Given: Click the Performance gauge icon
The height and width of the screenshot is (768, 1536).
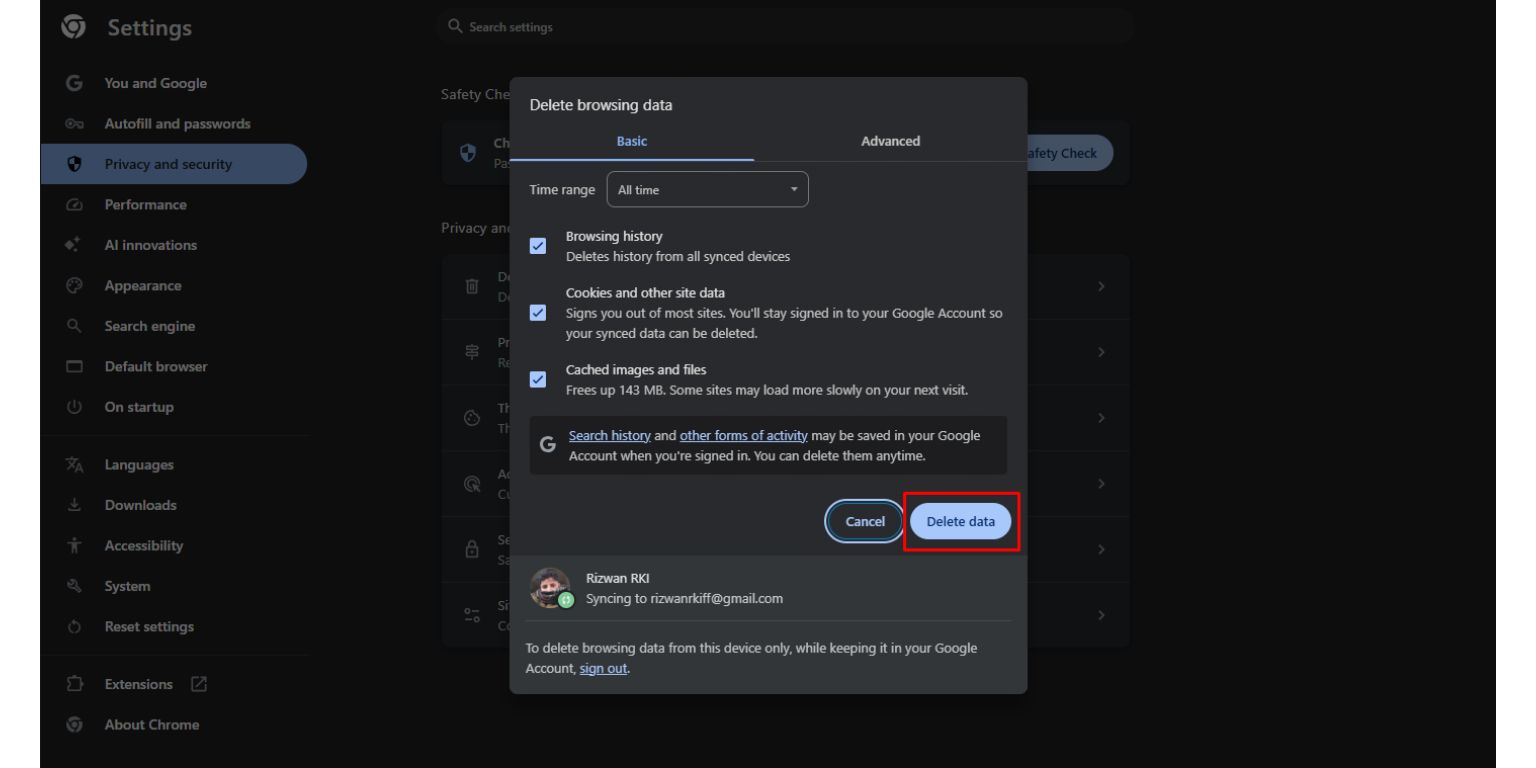Looking at the screenshot, I should pos(73,205).
